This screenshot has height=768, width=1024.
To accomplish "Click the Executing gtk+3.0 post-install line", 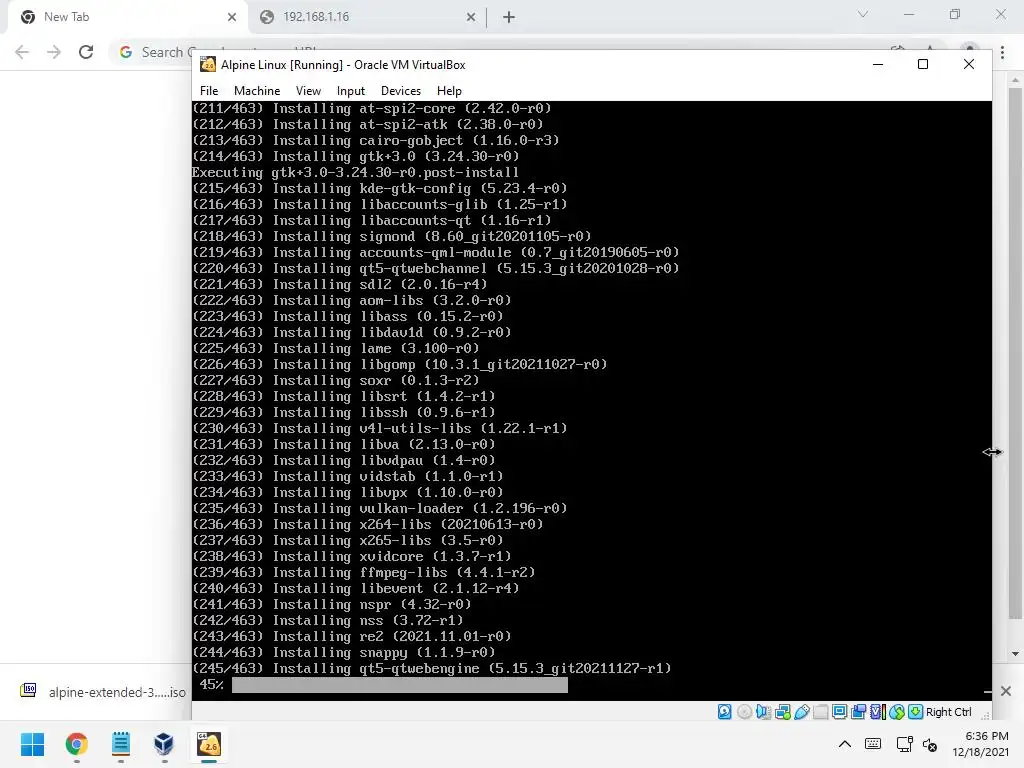I will [355, 172].
